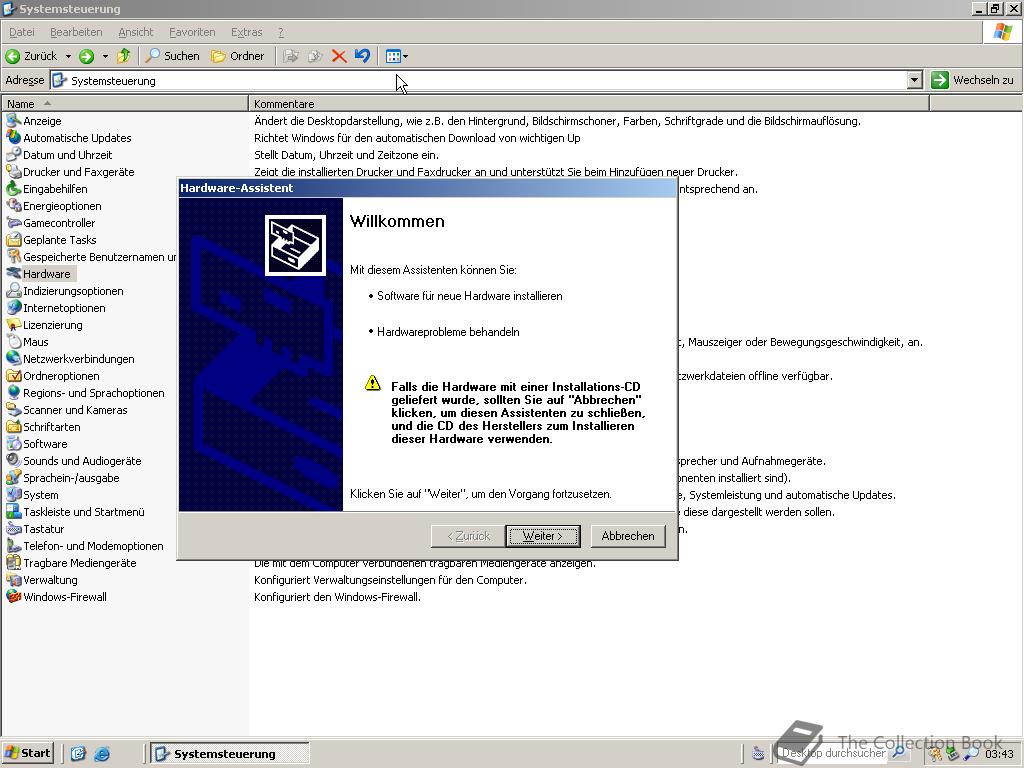
Task: Sort by the Name column header
Action: (125, 104)
